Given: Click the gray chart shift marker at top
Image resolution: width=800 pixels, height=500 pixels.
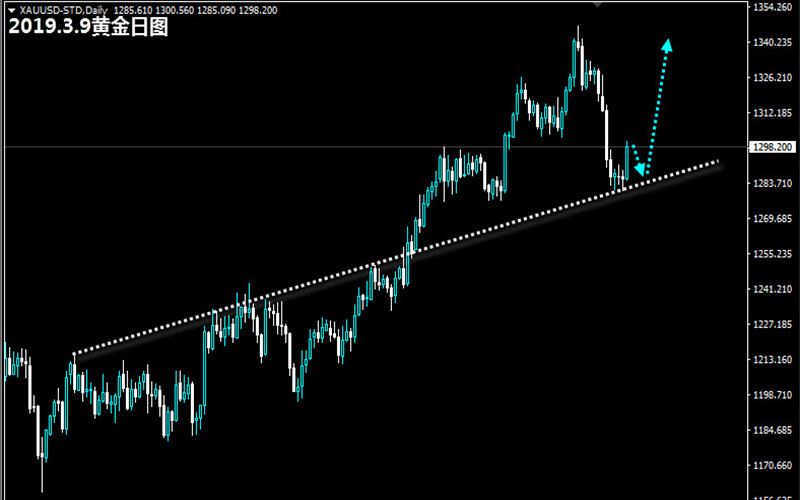Looking at the screenshot, I should point(598,5).
